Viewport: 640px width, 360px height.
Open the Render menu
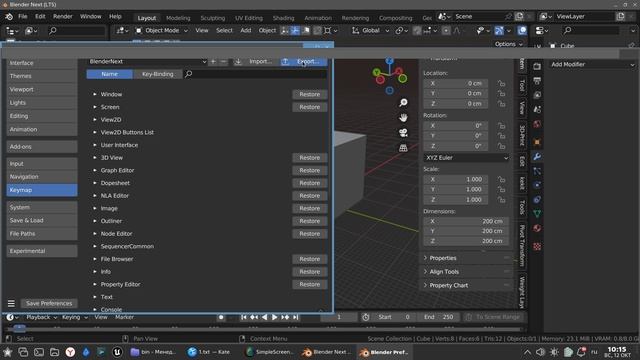click(62, 17)
